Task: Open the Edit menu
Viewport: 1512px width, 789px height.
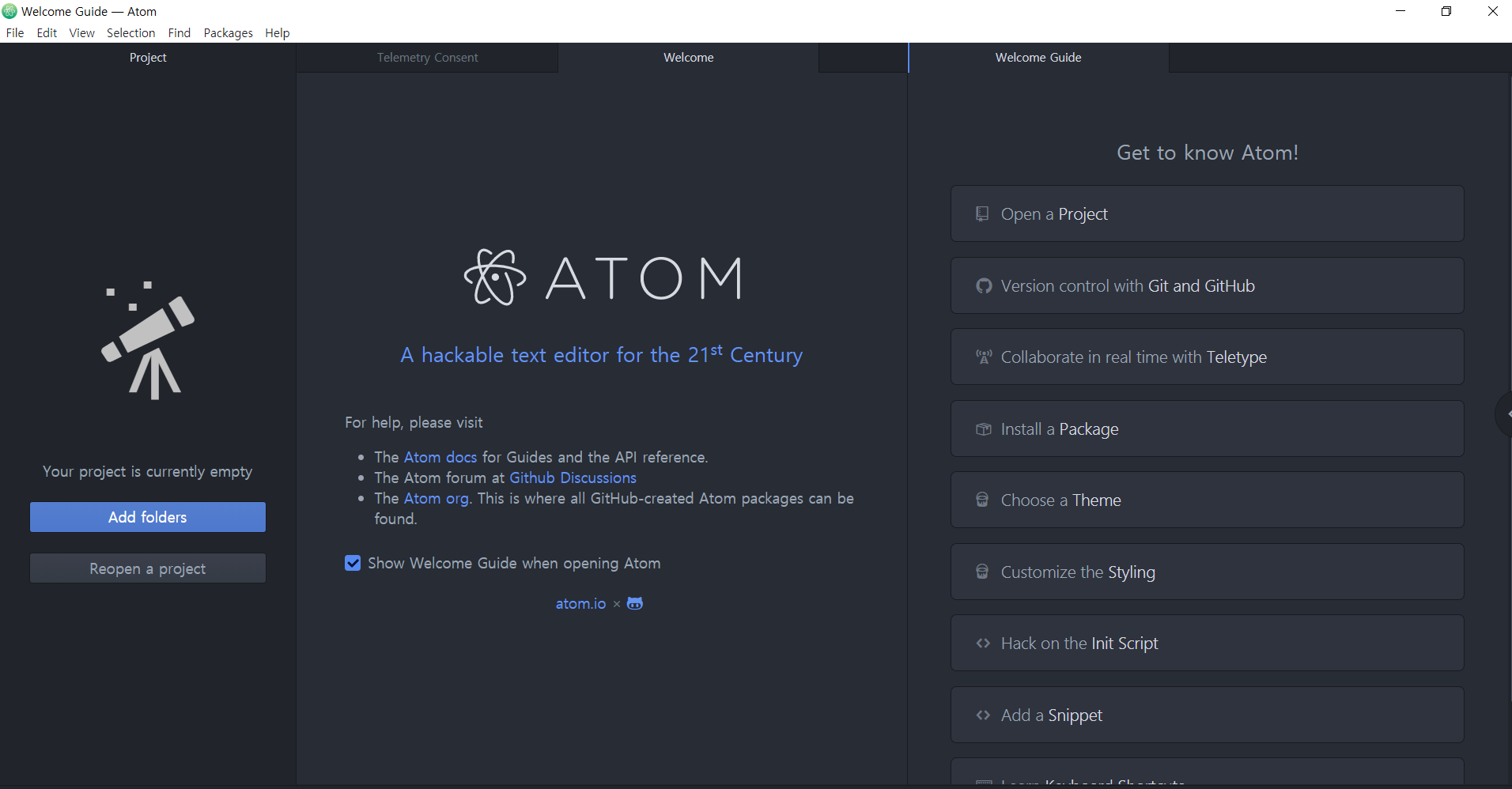Action: [x=47, y=32]
